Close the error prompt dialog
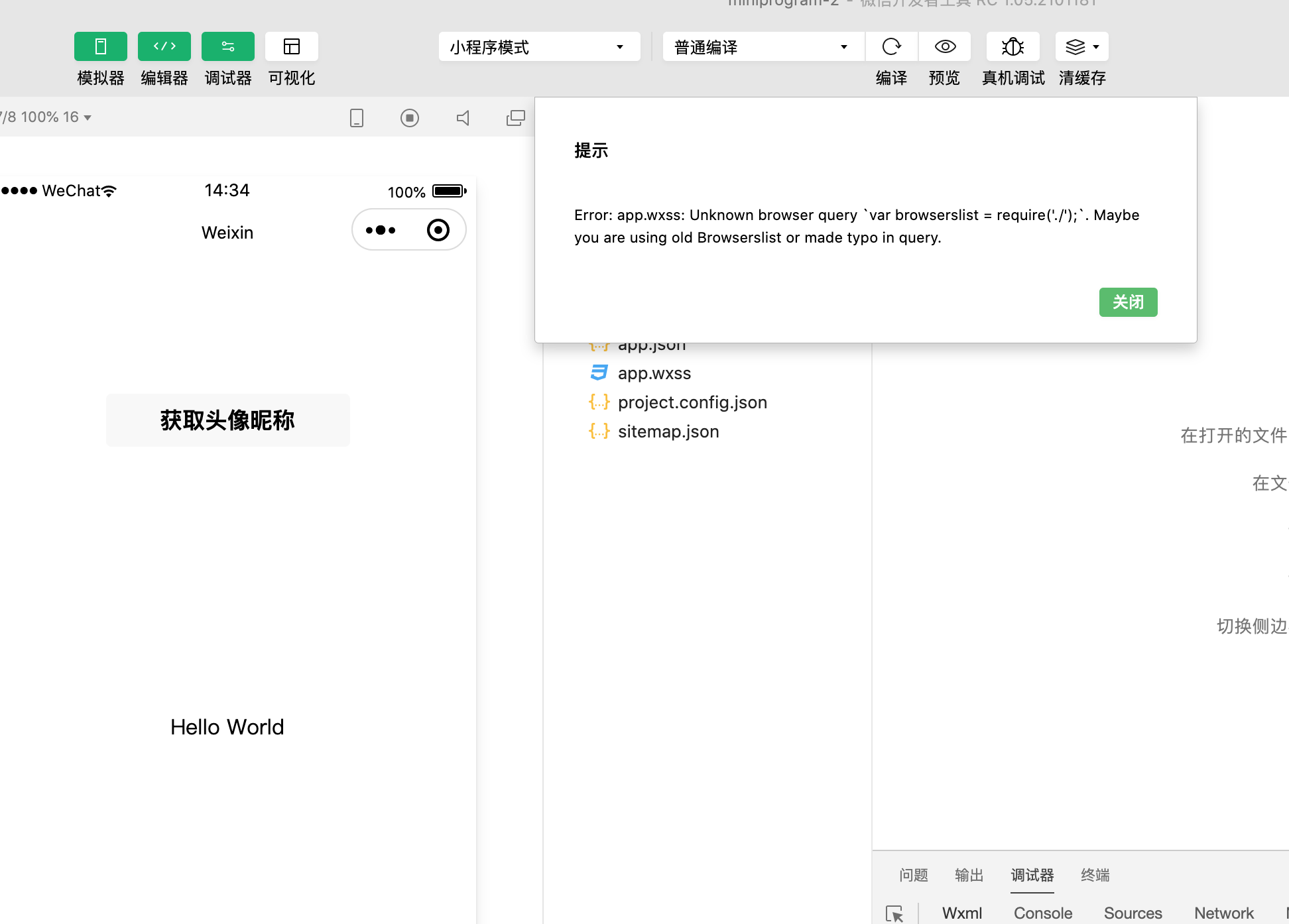 [1127, 302]
